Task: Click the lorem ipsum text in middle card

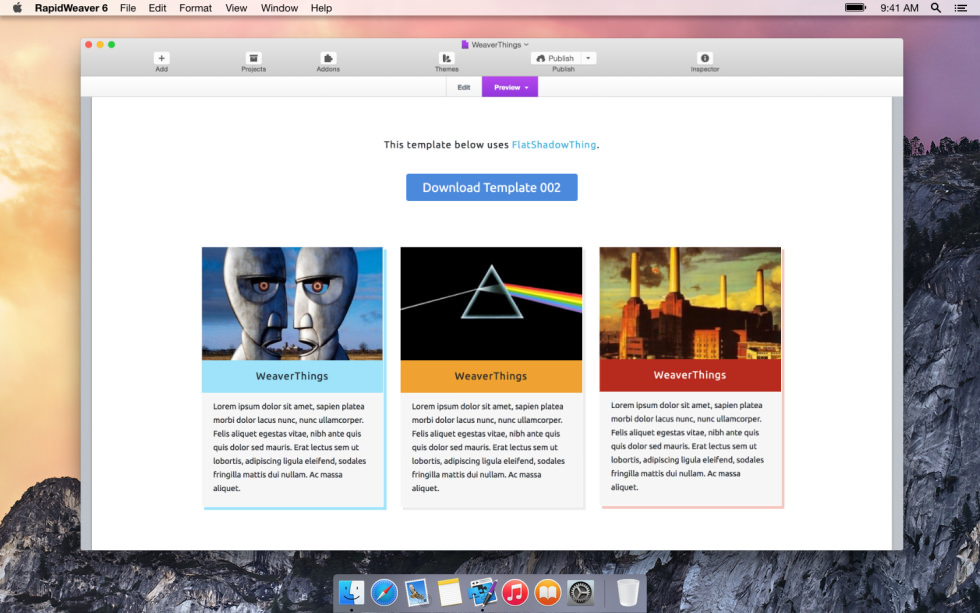Action: pos(488,447)
